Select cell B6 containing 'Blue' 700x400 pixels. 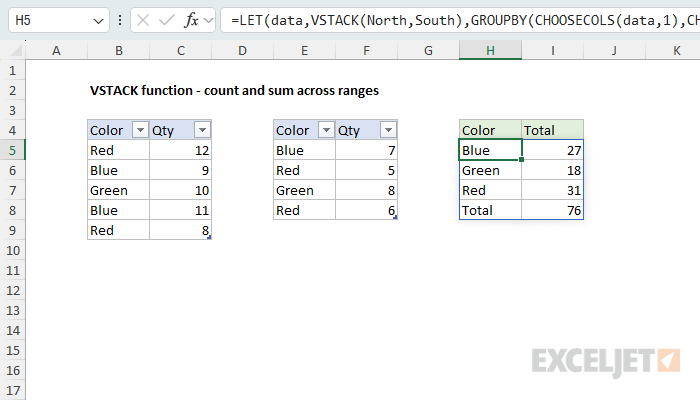coord(118,171)
